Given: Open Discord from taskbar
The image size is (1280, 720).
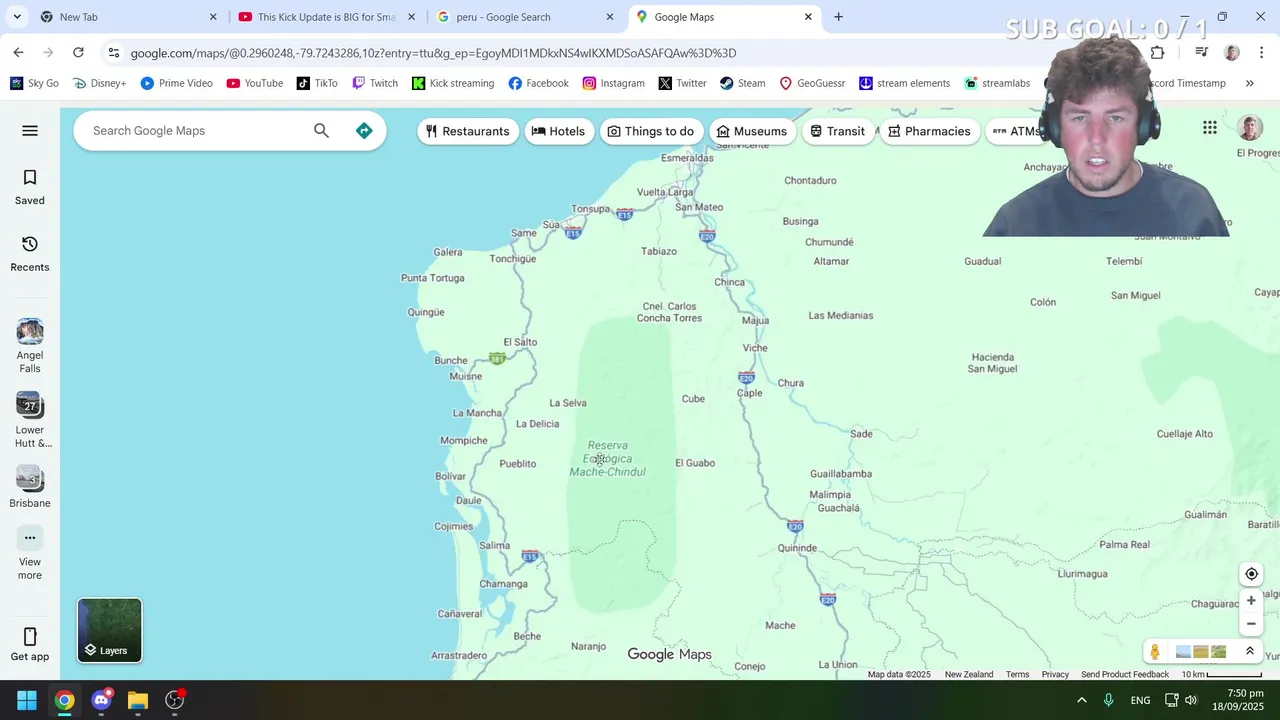Looking at the screenshot, I should point(101,700).
